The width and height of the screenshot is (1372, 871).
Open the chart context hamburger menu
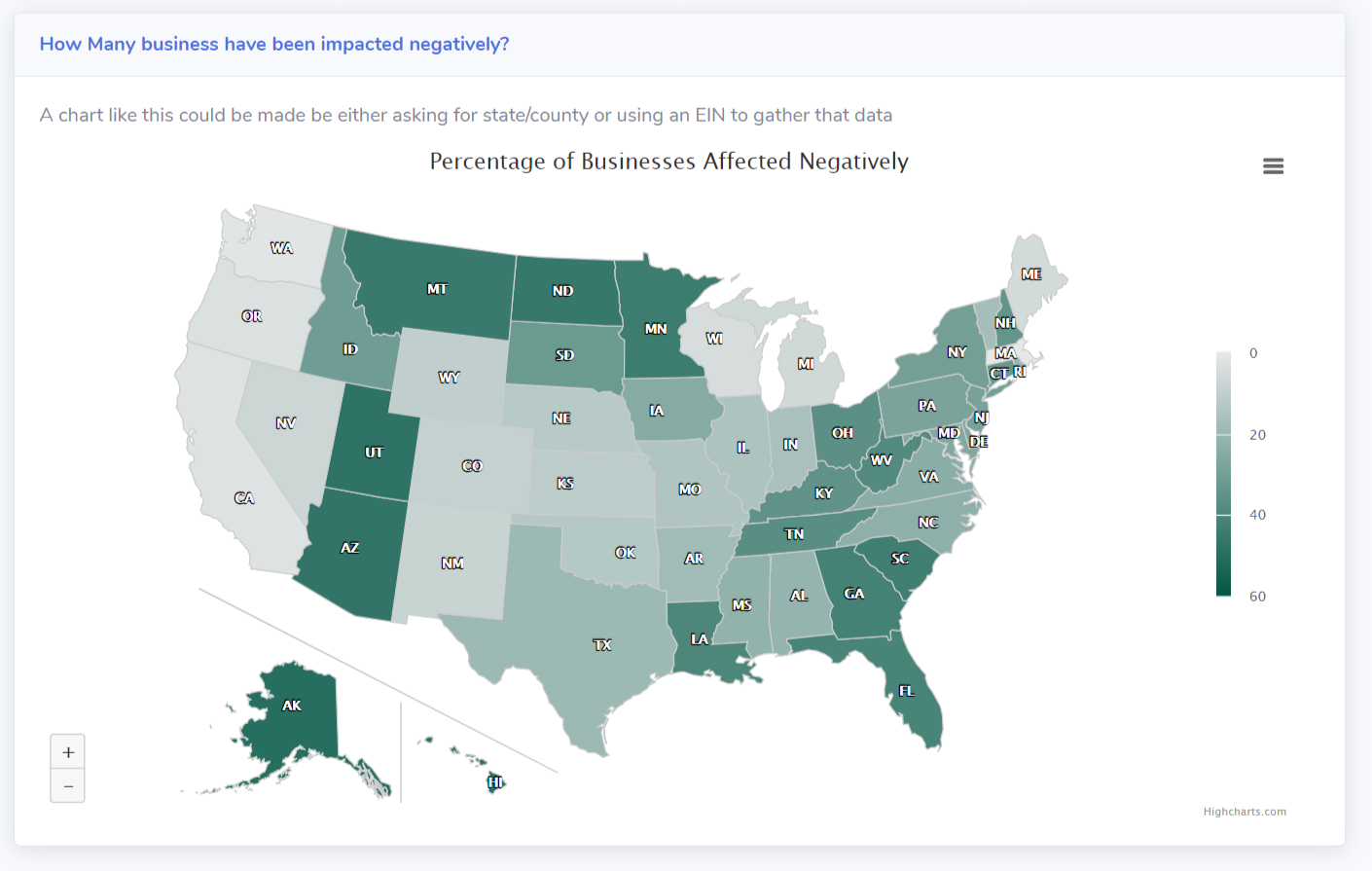point(1273,166)
